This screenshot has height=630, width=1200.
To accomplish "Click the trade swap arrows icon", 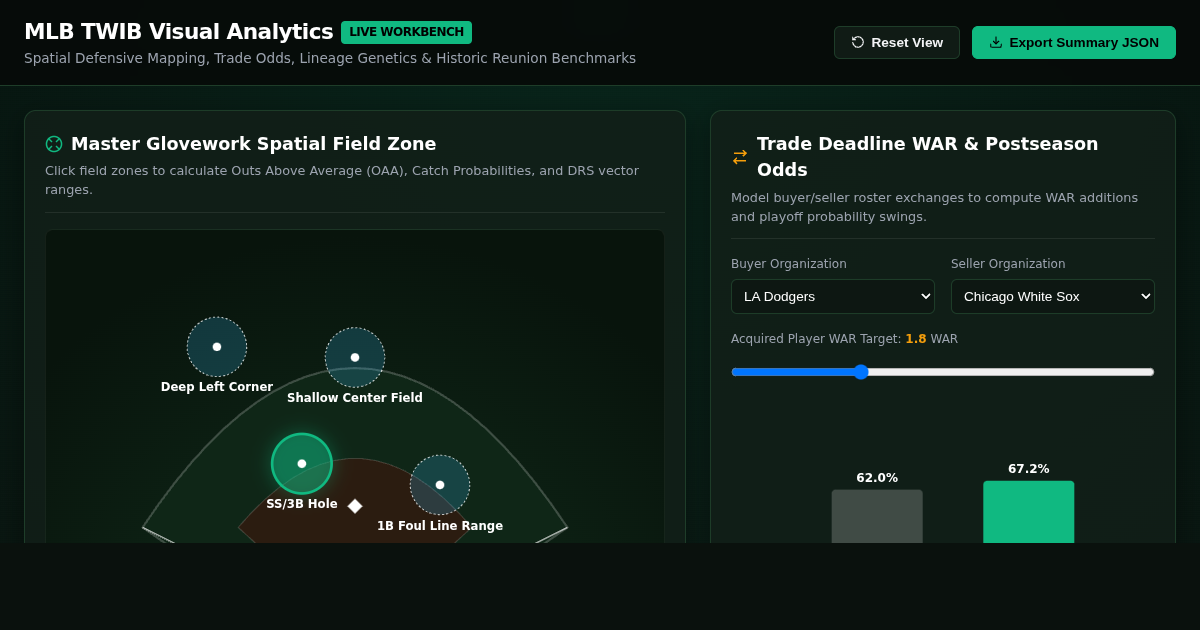I will point(740,157).
